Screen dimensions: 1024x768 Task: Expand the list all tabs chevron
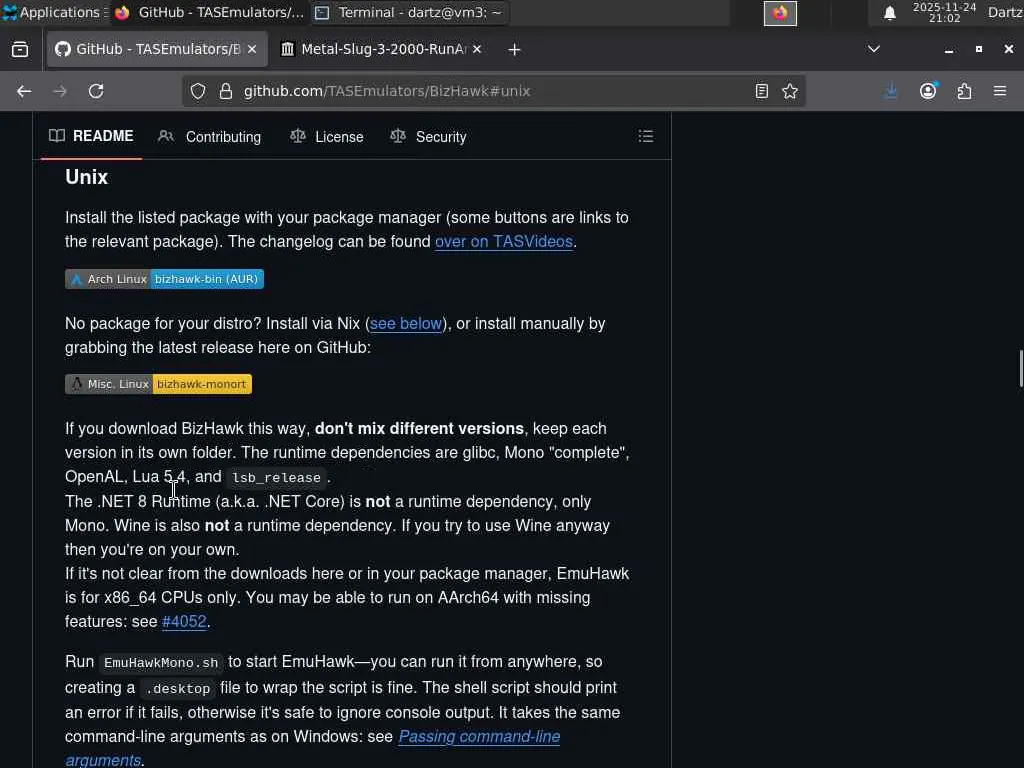coord(874,49)
